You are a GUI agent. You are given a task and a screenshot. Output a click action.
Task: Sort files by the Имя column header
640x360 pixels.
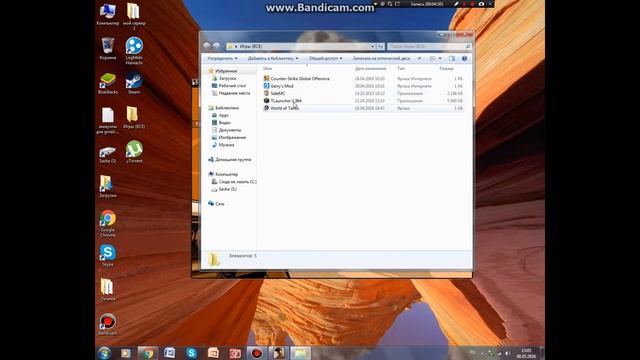pos(267,69)
